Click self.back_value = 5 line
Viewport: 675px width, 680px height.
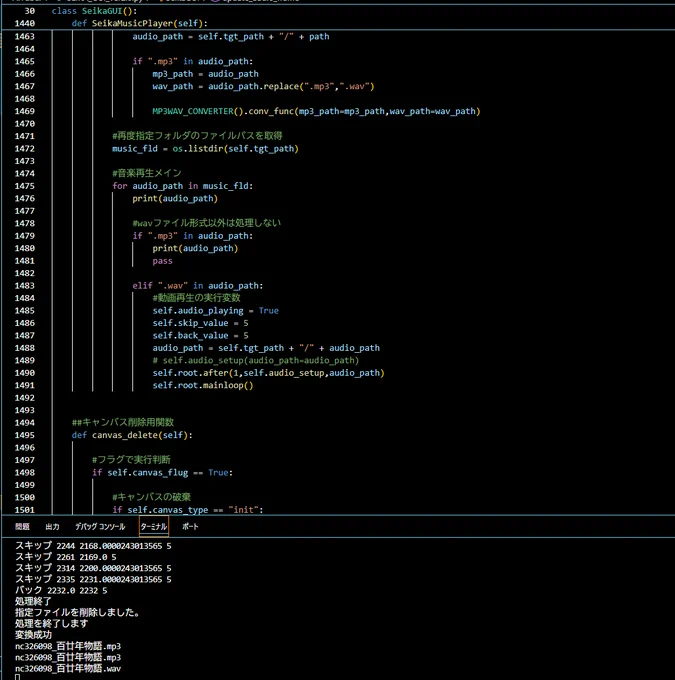pyautogui.click(x=200, y=336)
